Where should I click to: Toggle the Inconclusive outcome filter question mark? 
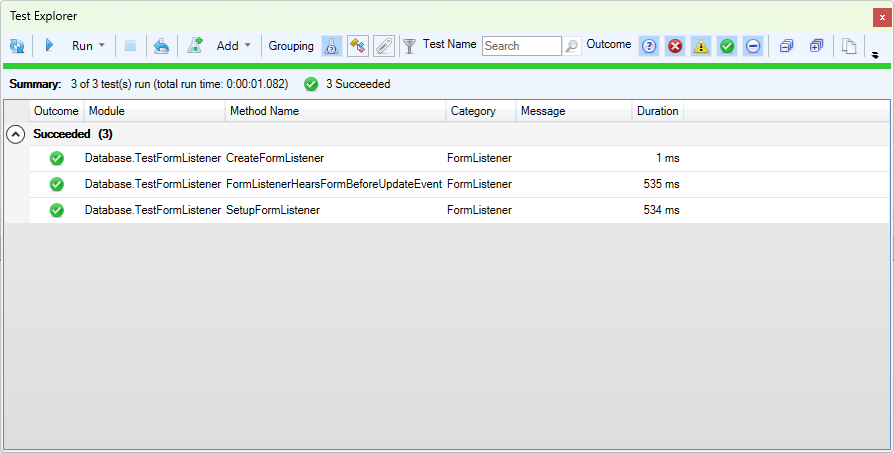tap(649, 46)
